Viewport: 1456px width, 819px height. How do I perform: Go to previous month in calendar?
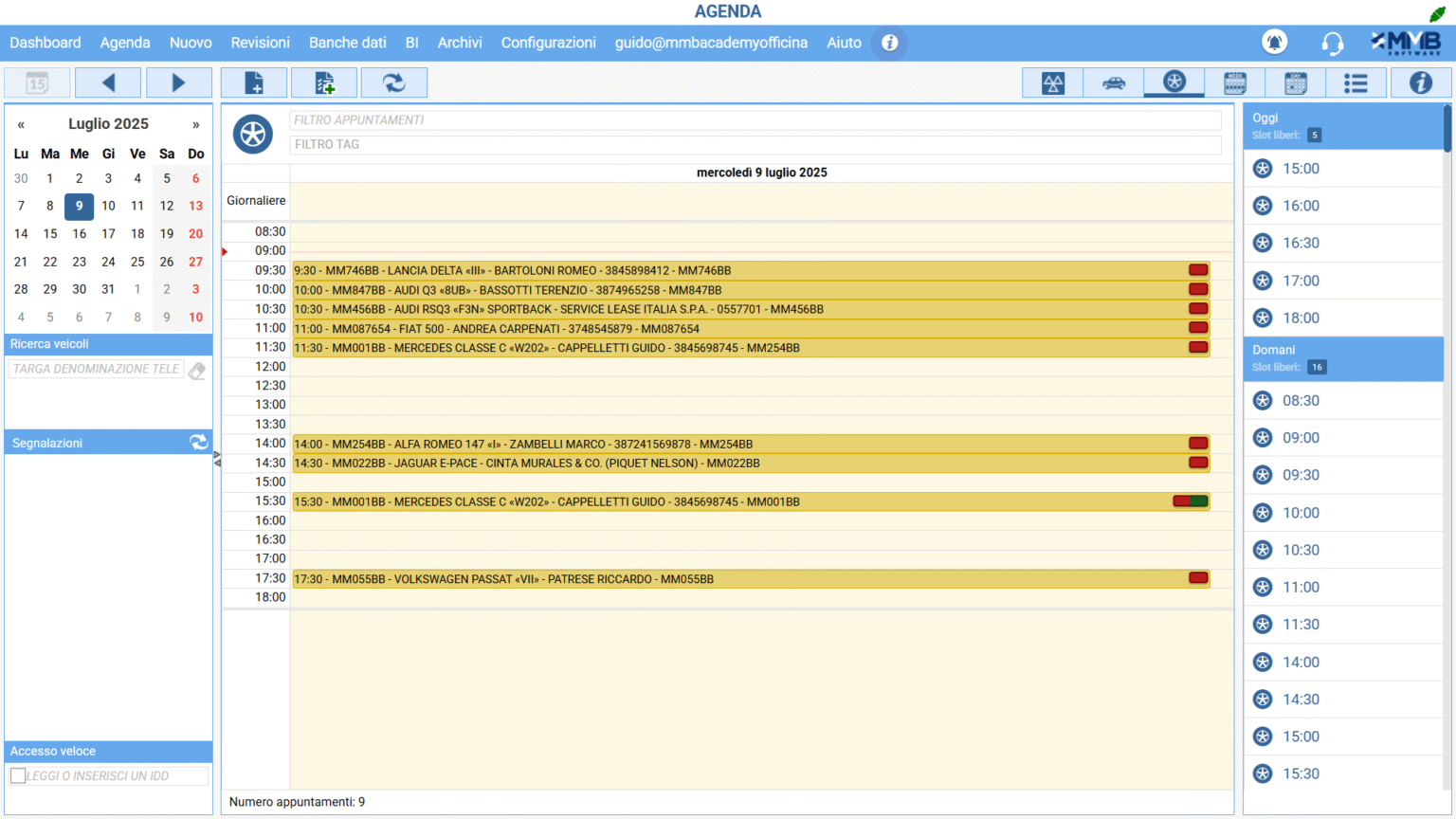[21, 124]
